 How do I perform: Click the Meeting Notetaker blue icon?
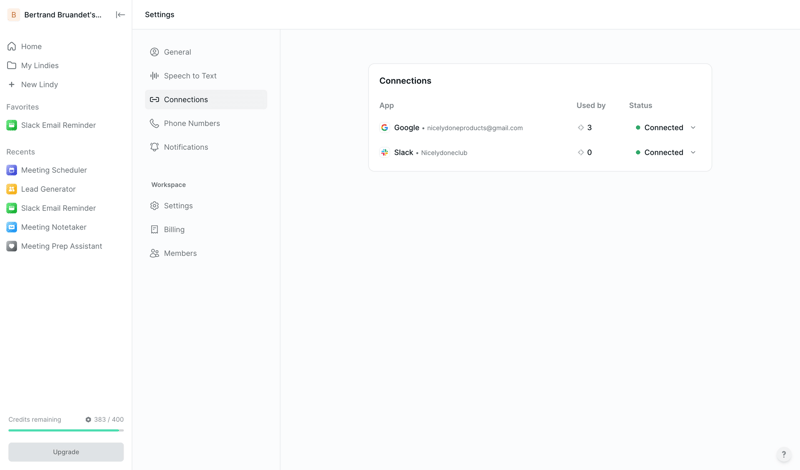pyautogui.click(x=11, y=227)
